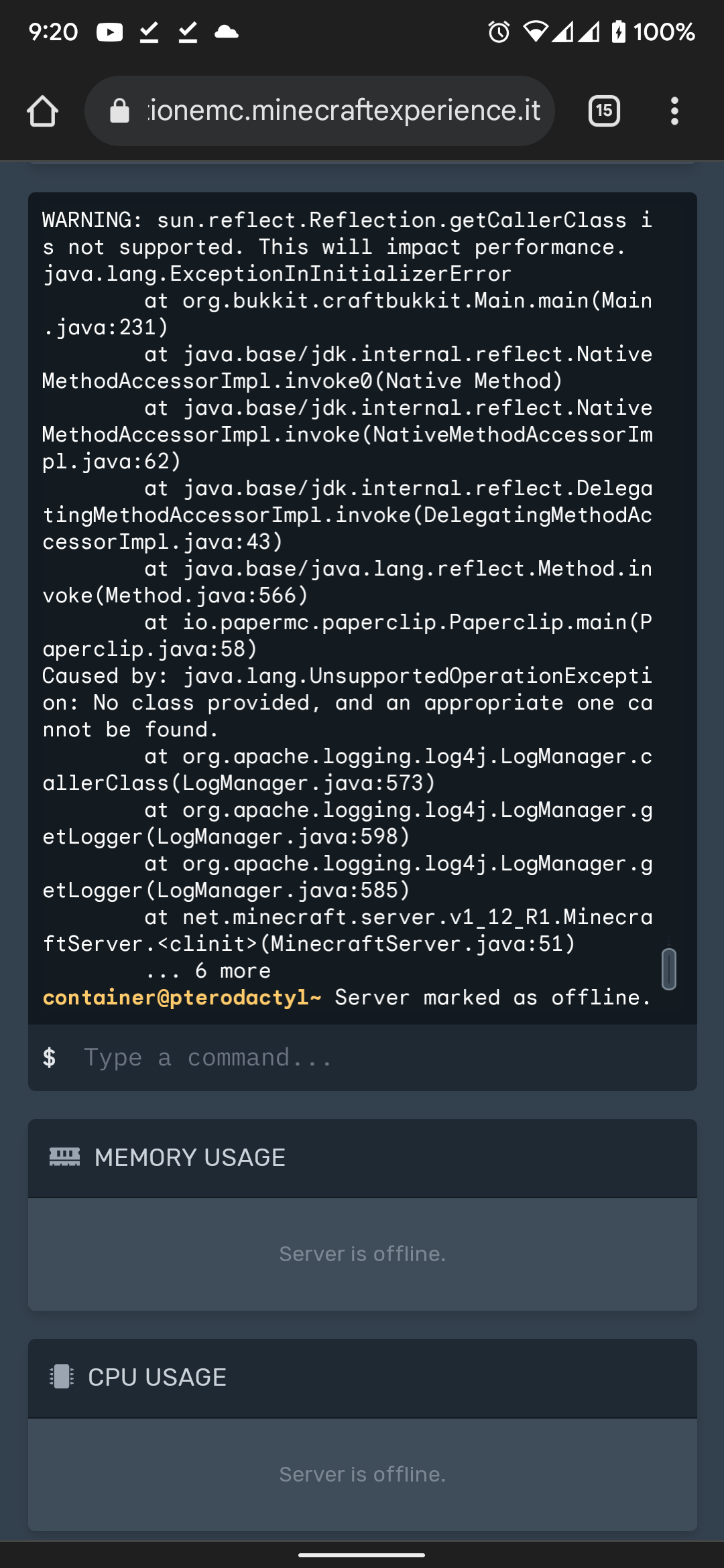The width and height of the screenshot is (724, 1568).
Task: Click the memory chip icon beside MEMORY USAGE
Action: coord(64,1156)
